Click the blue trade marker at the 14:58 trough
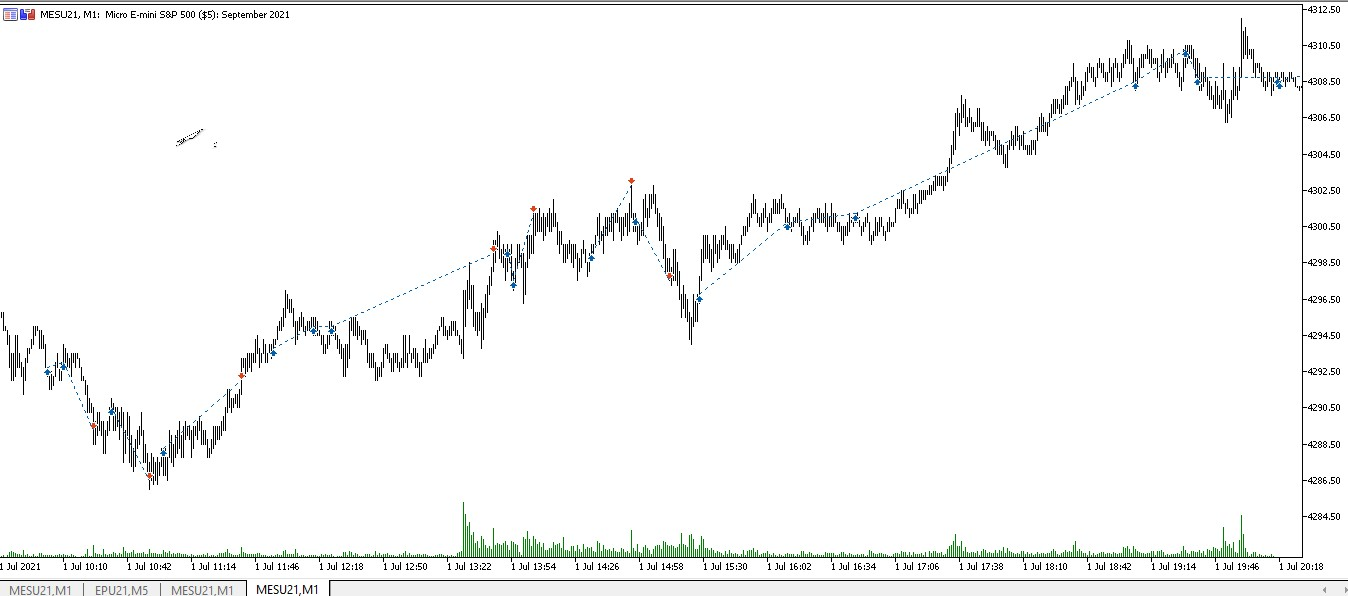 [699, 299]
